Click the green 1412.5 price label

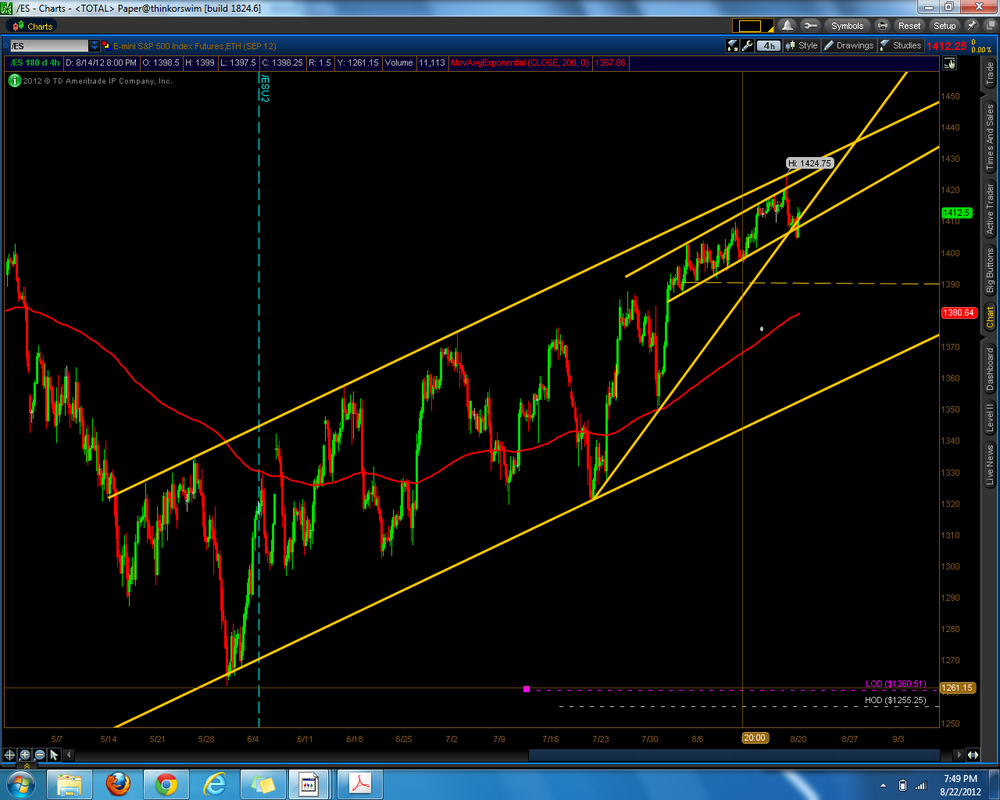956,212
